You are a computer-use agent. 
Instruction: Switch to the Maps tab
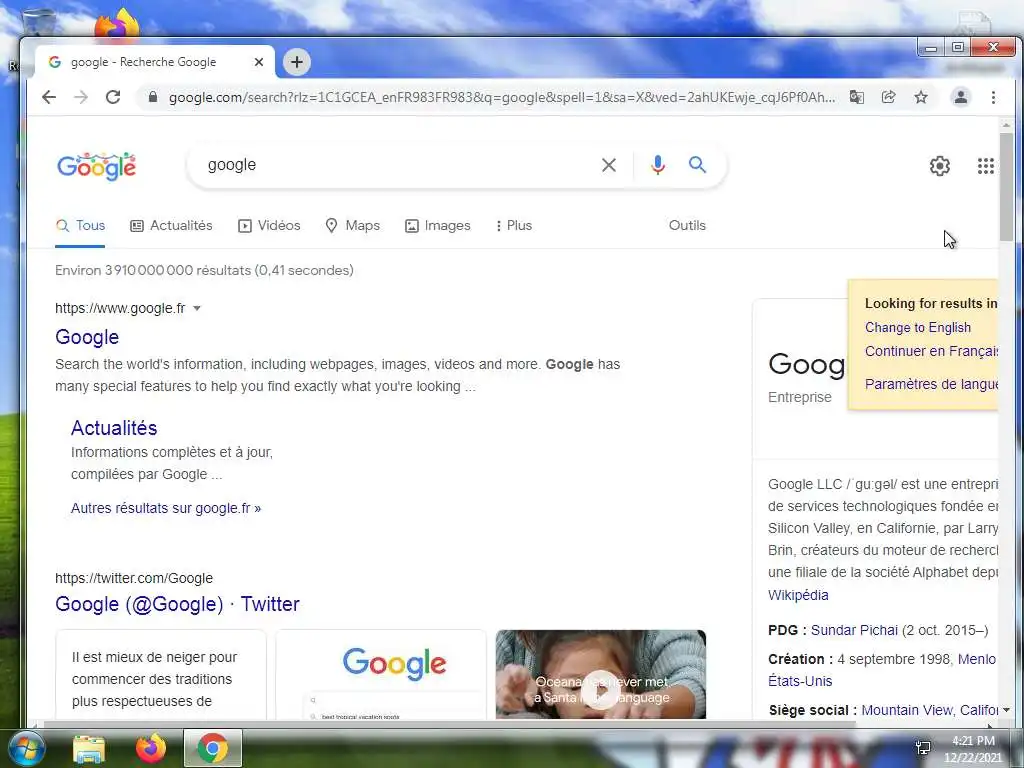[353, 225]
